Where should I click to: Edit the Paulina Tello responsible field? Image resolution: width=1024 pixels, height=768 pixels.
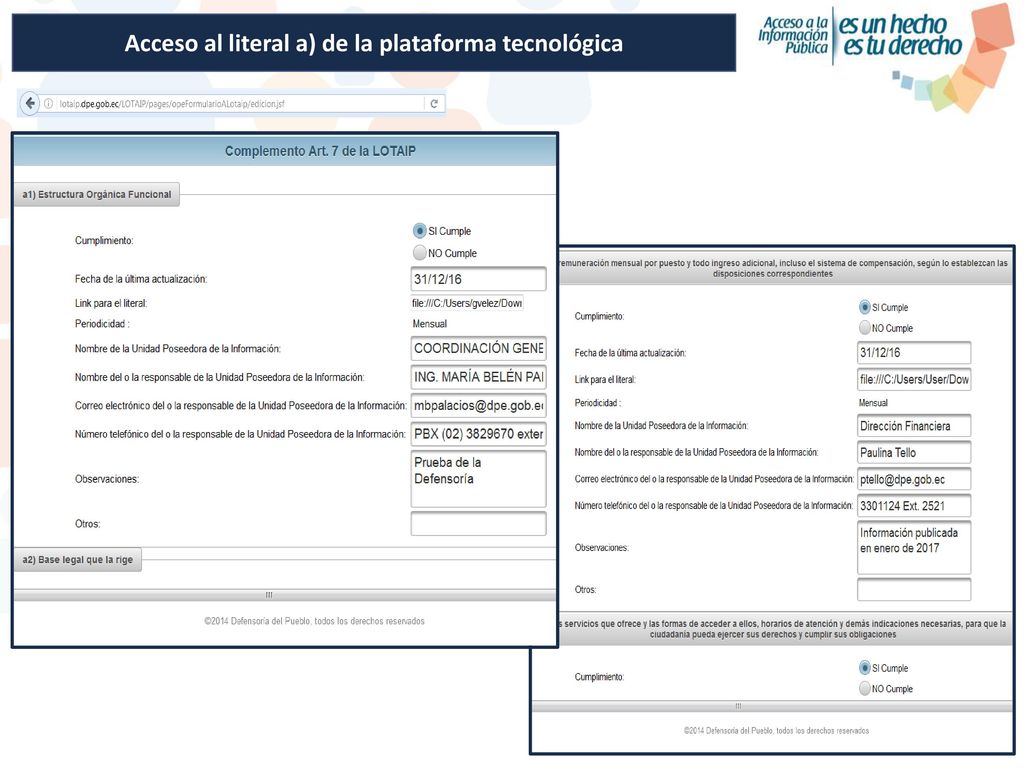[x=914, y=453]
